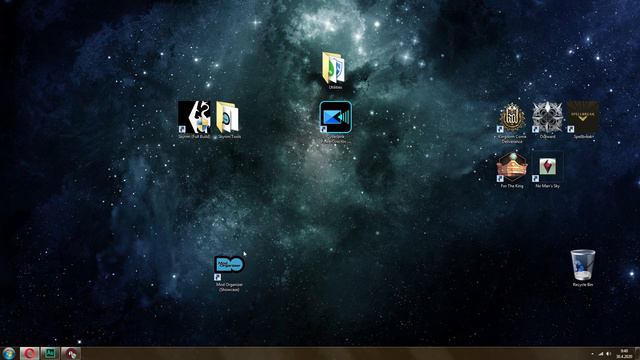Launch the Spellbreak game shortcut
This screenshot has width=640, height=360.
[x=582, y=120]
